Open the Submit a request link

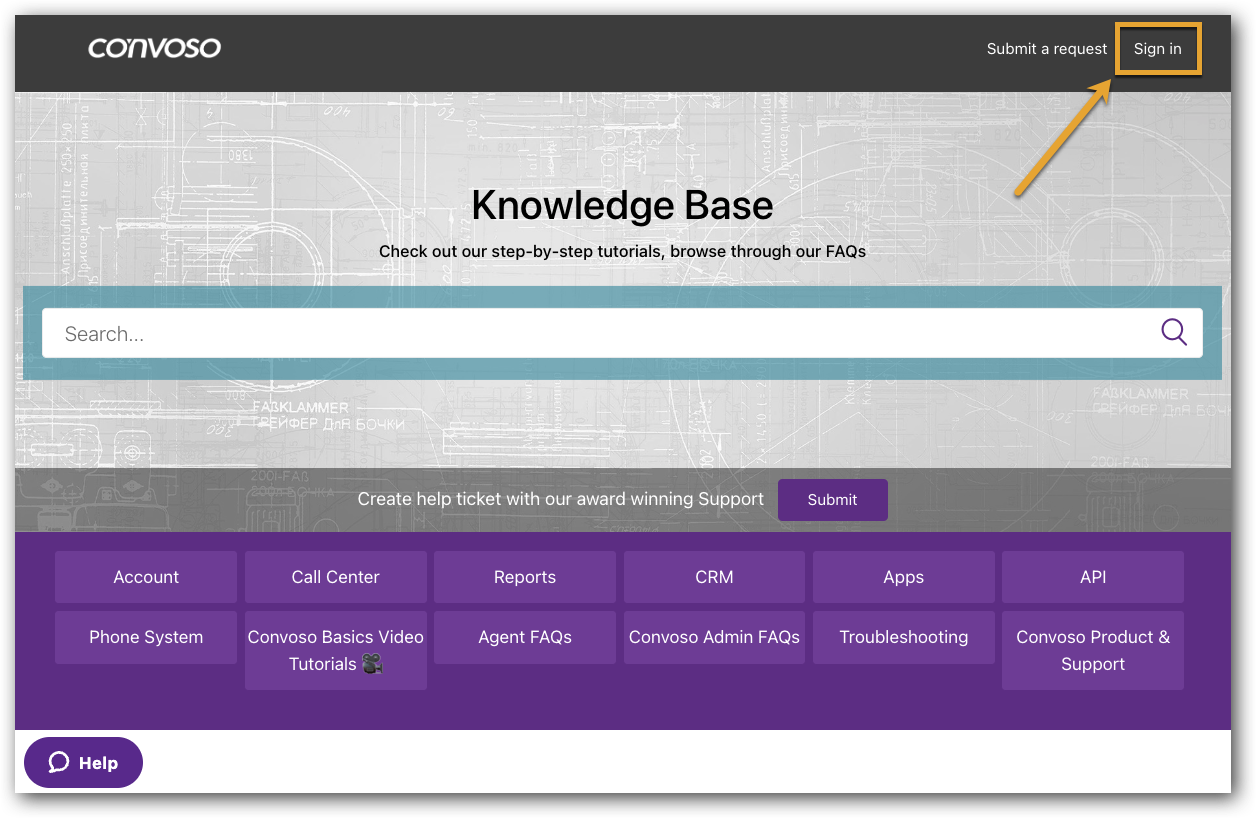[1047, 48]
